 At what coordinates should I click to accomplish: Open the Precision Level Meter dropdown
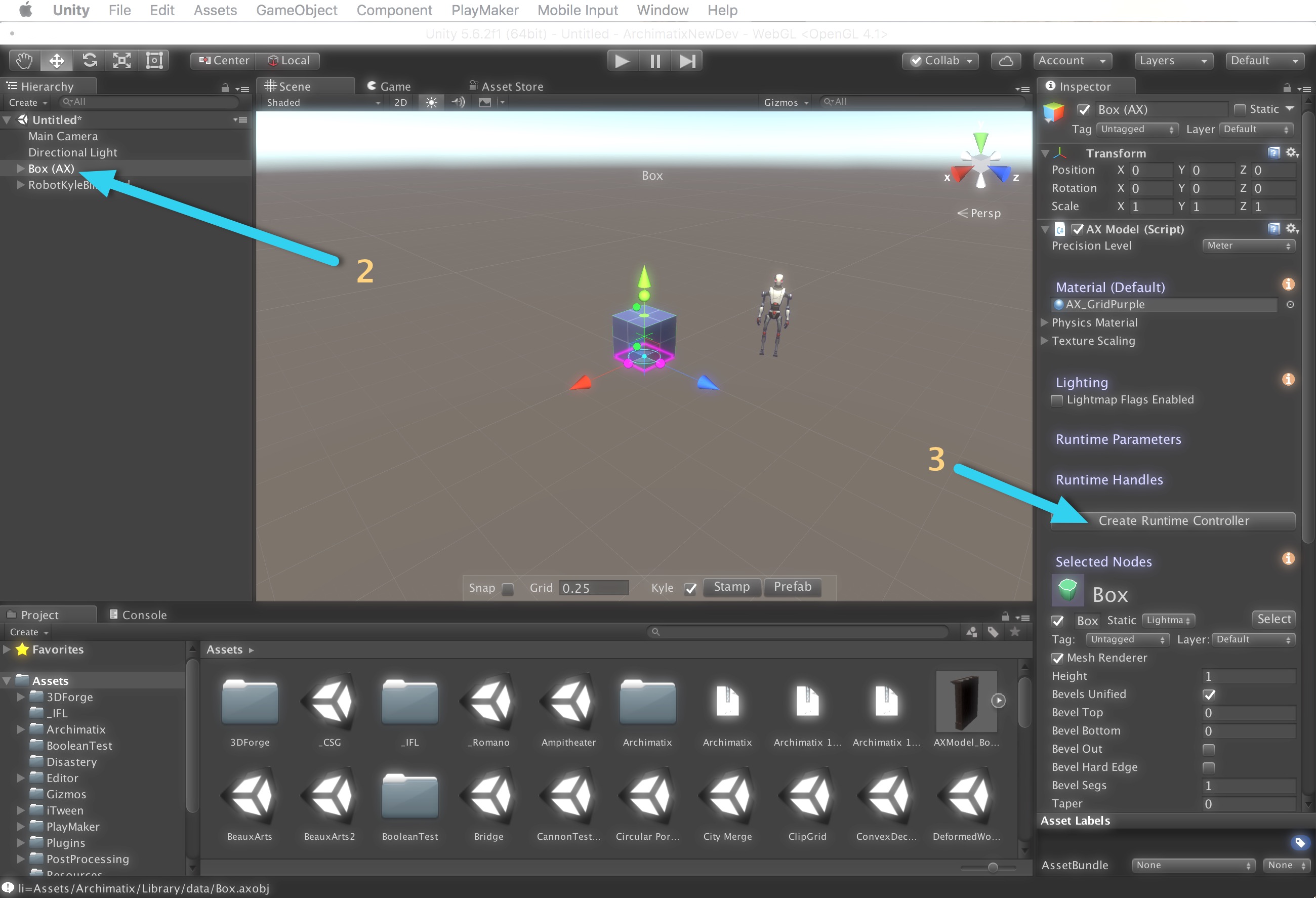tap(1248, 246)
